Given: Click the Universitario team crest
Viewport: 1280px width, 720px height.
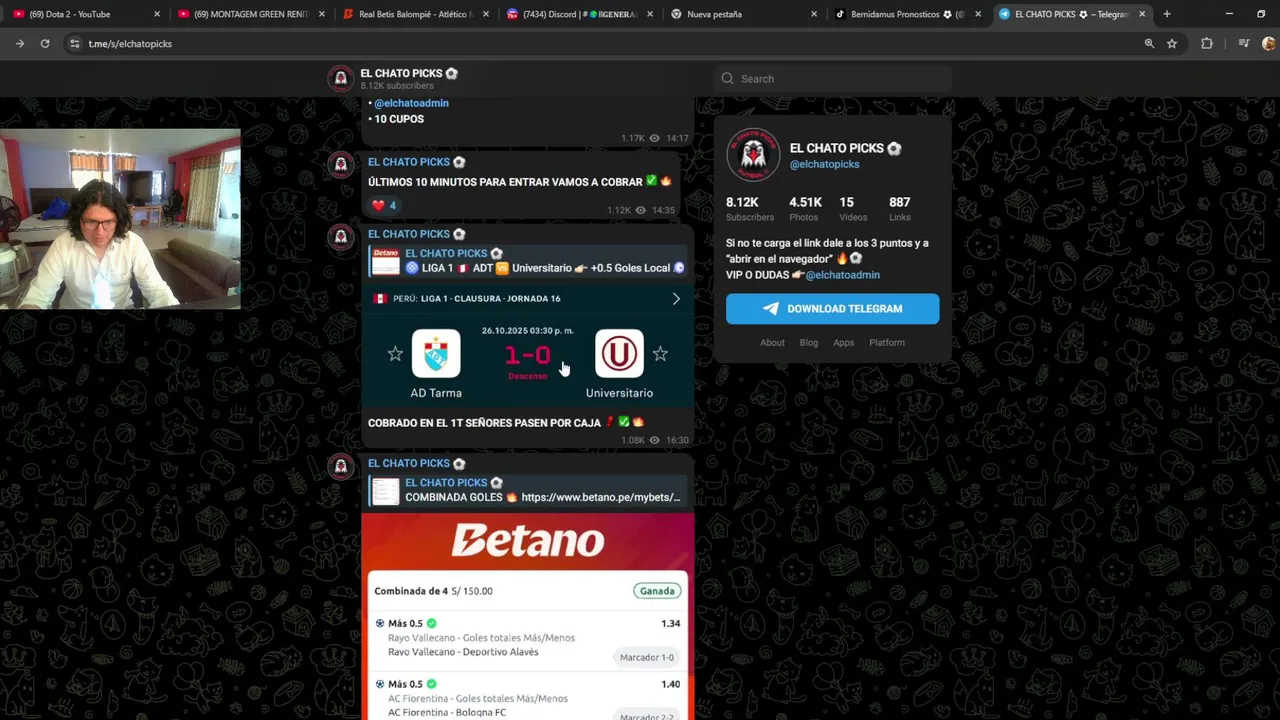Looking at the screenshot, I should (x=619, y=354).
